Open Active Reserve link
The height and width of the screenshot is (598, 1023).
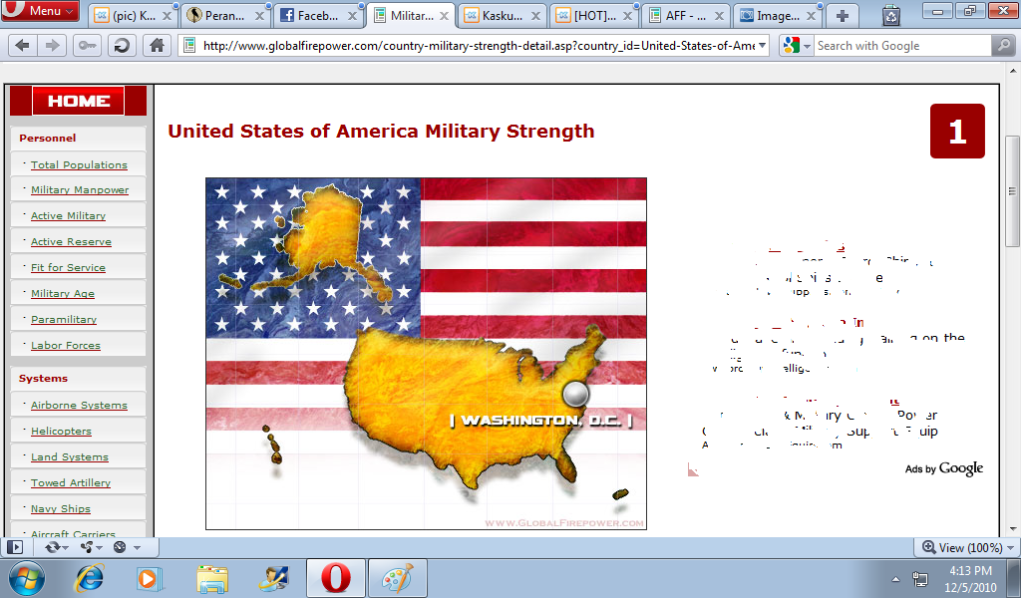71,242
